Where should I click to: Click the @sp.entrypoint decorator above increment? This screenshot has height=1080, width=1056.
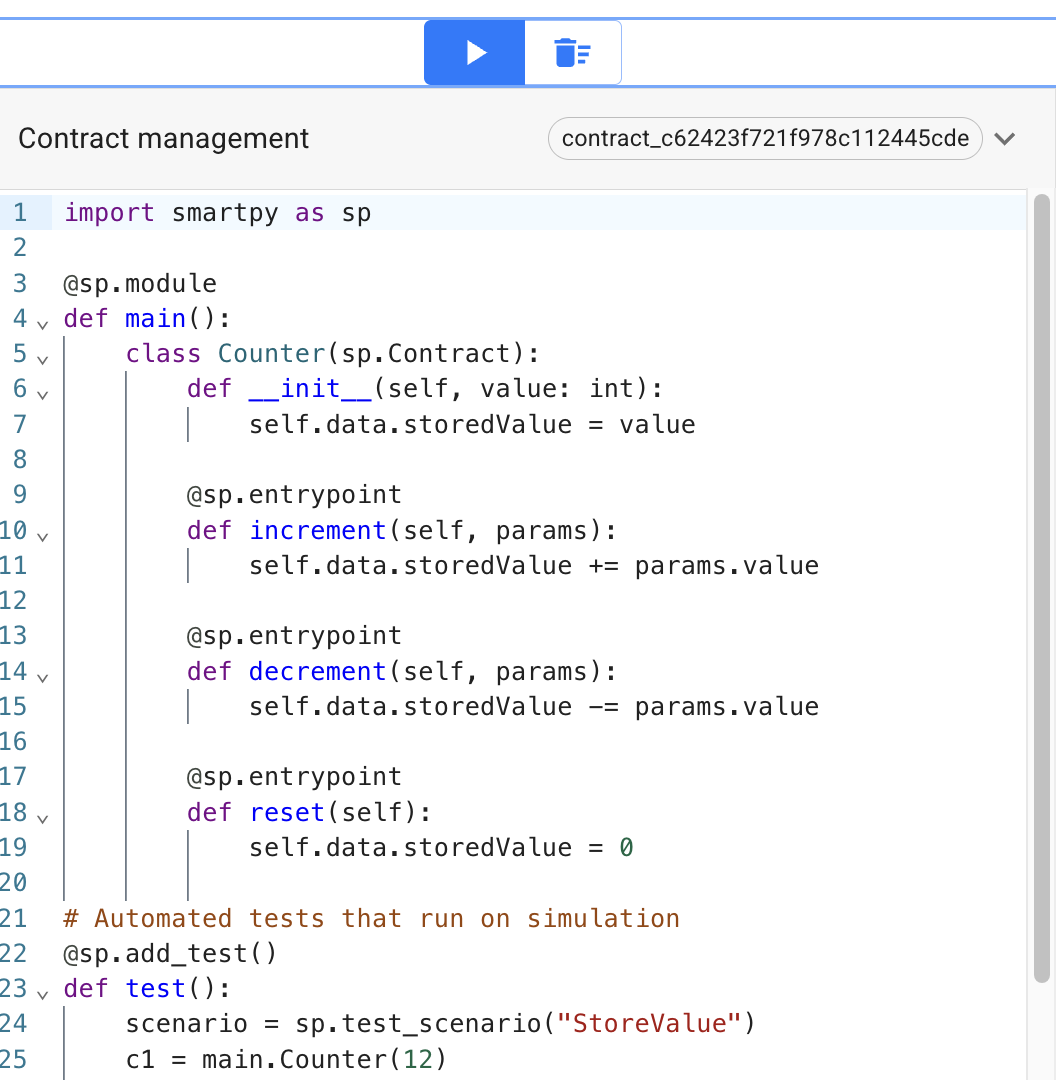(294, 495)
